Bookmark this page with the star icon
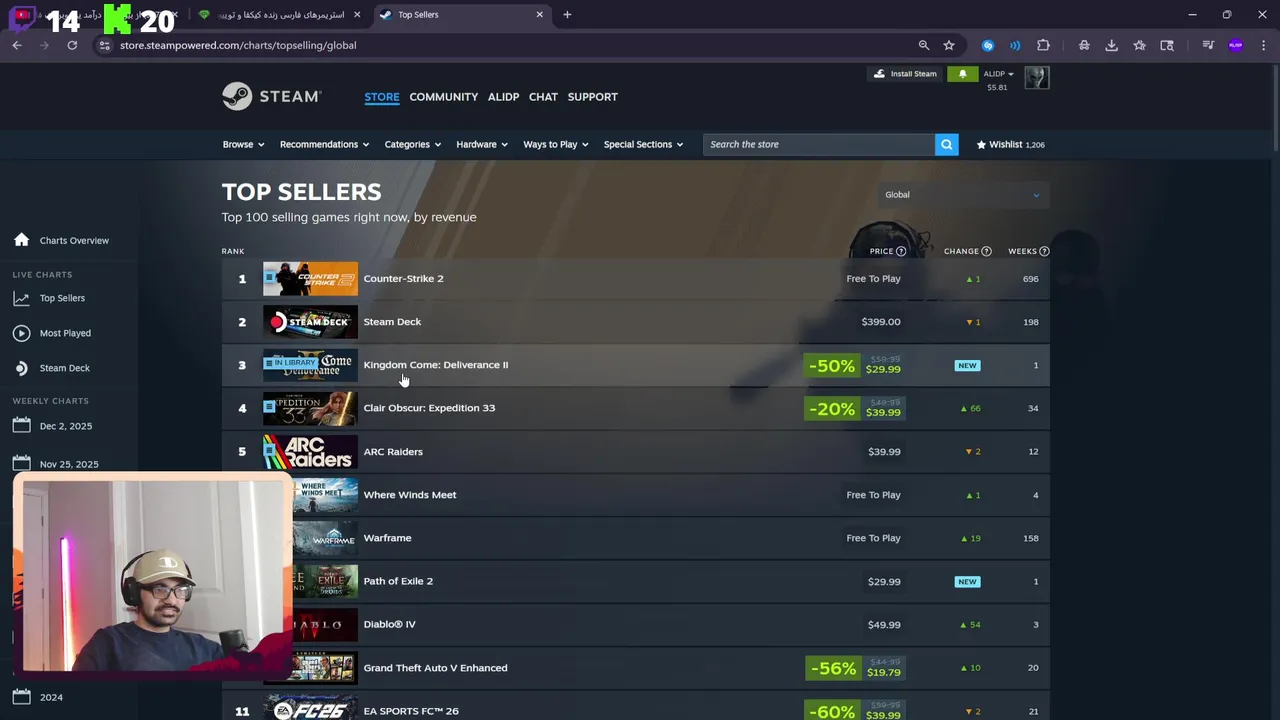This screenshot has height=720, width=1280. coord(949,45)
